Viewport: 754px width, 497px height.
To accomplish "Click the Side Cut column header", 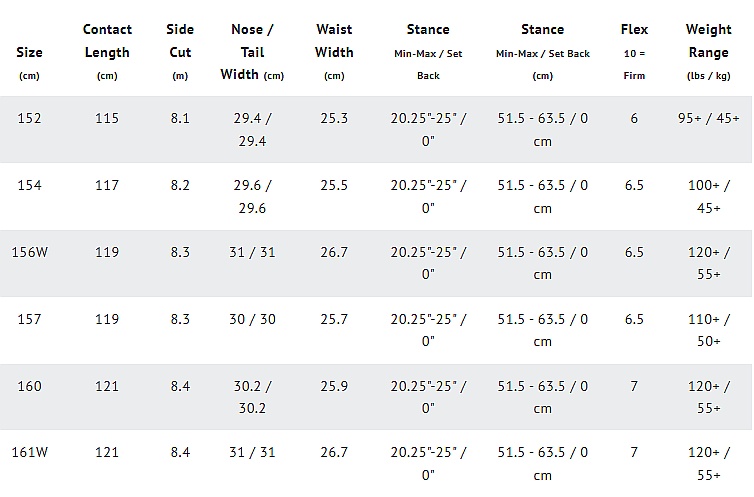I will 180,41.
